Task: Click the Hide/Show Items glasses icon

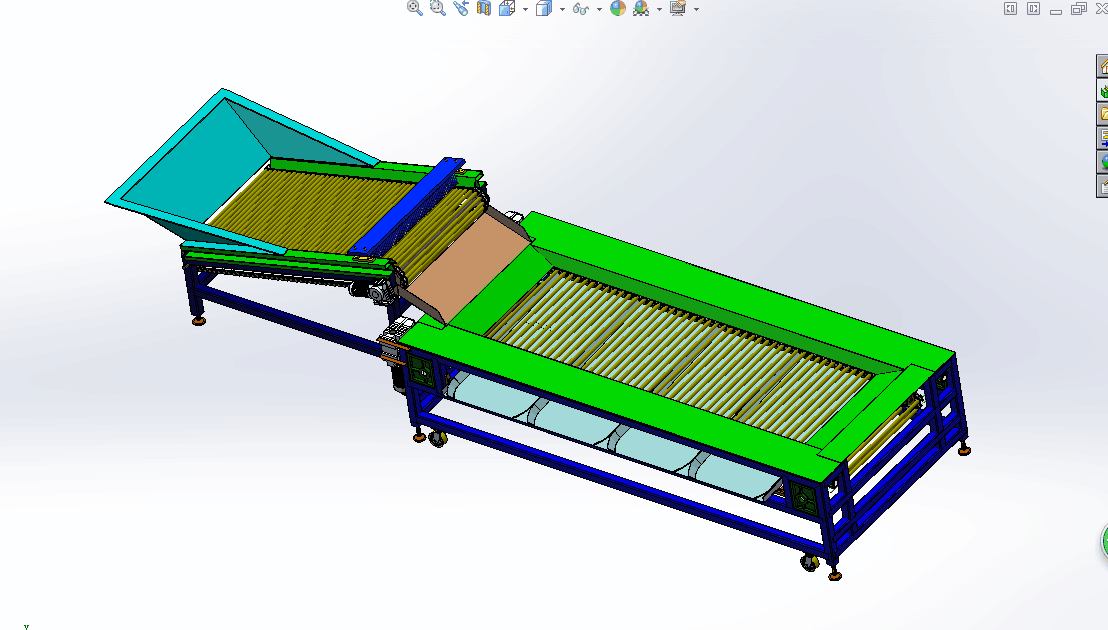Action: click(x=581, y=8)
